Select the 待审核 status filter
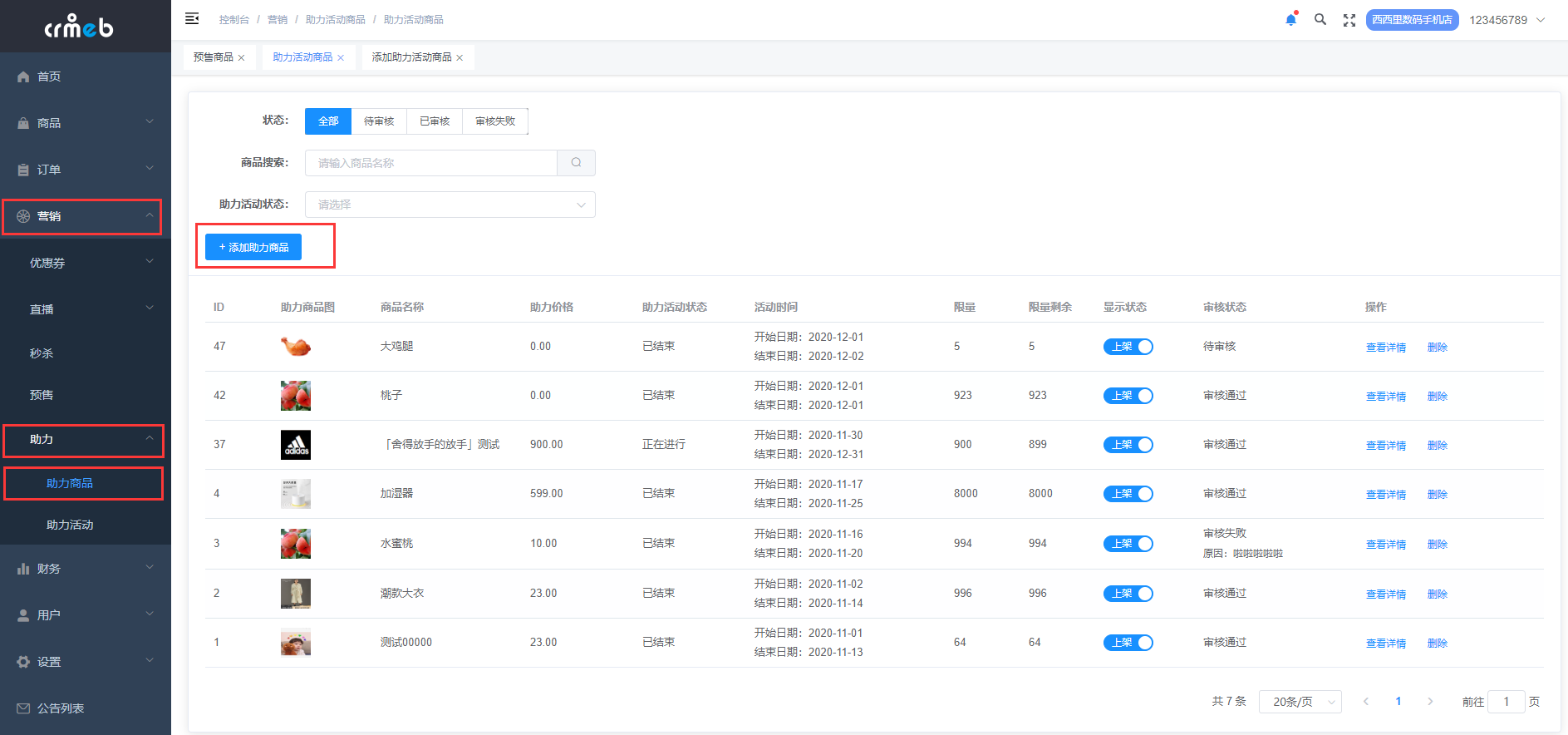The width and height of the screenshot is (1568, 735). (379, 121)
